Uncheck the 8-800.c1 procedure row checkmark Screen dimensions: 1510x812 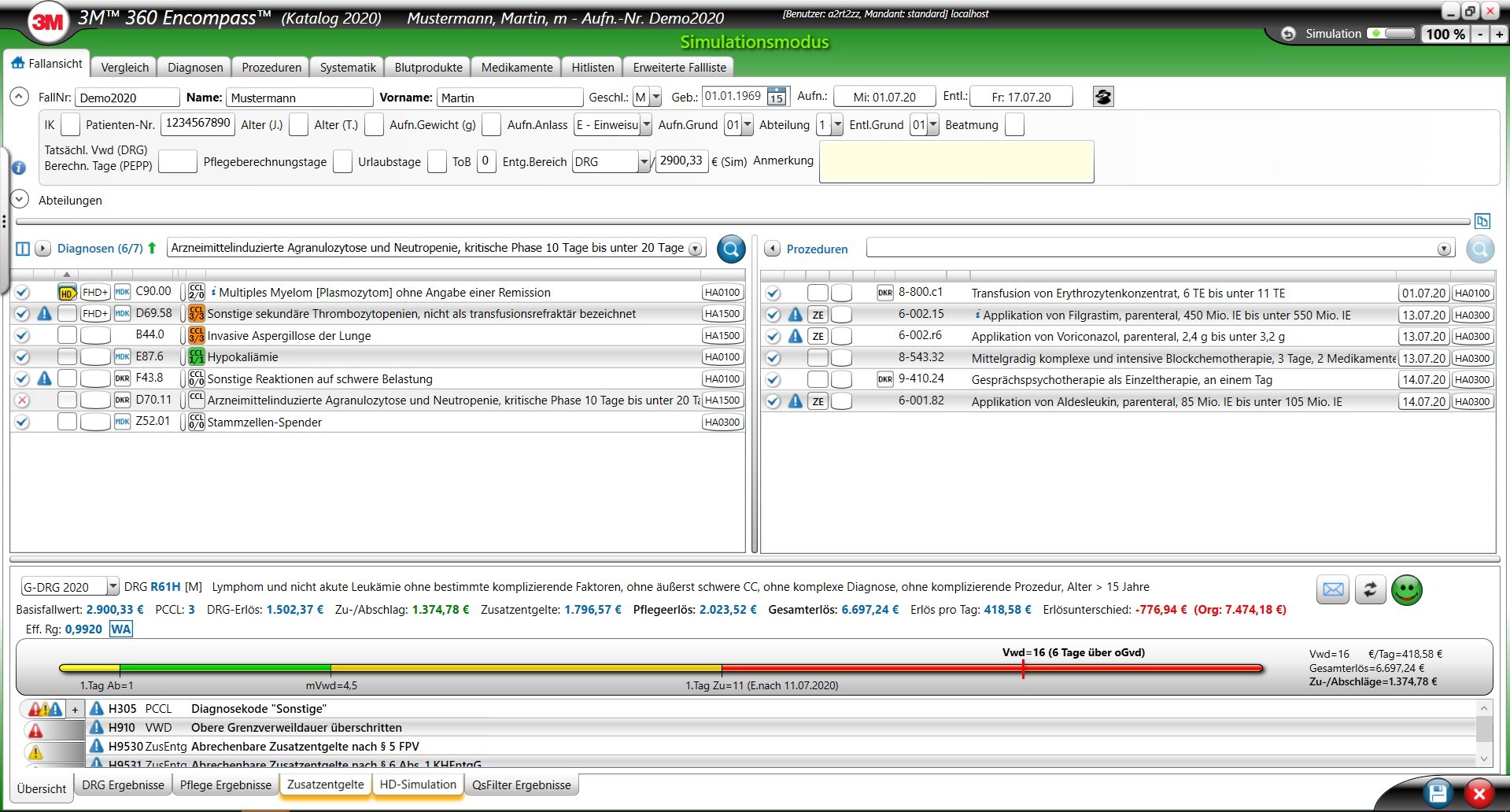coord(773,293)
